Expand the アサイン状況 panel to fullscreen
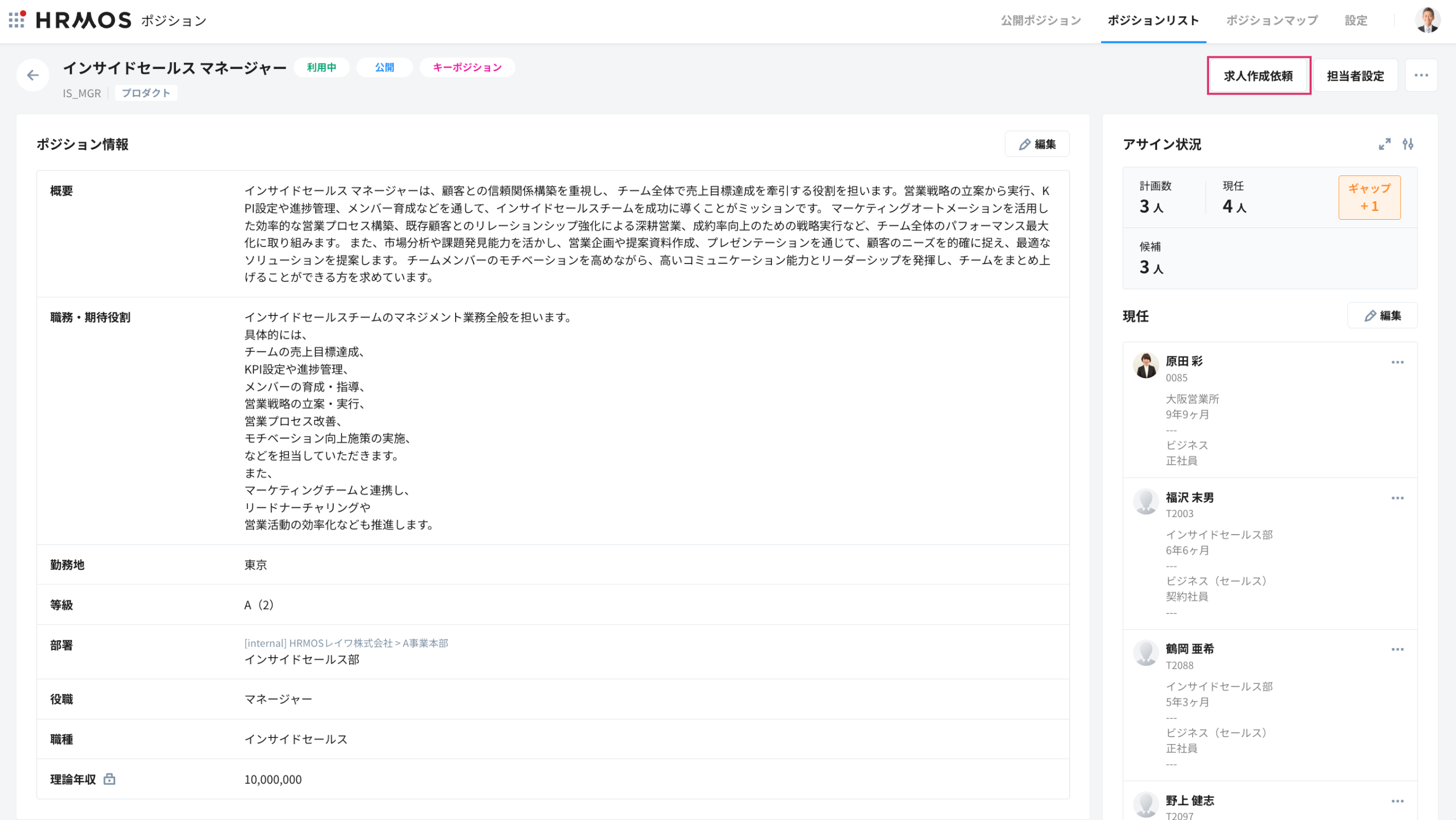Viewport: 1456px width, 820px height. coord(1384,144)
